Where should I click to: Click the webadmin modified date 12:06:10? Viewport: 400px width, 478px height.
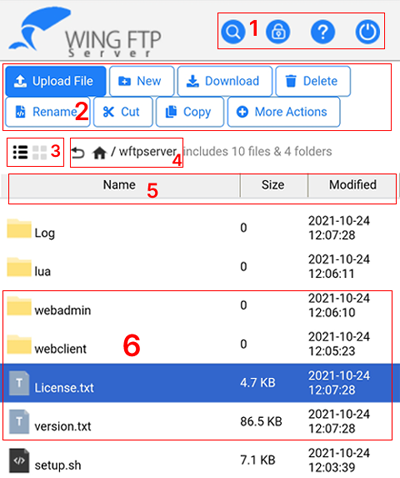[339, 305]
